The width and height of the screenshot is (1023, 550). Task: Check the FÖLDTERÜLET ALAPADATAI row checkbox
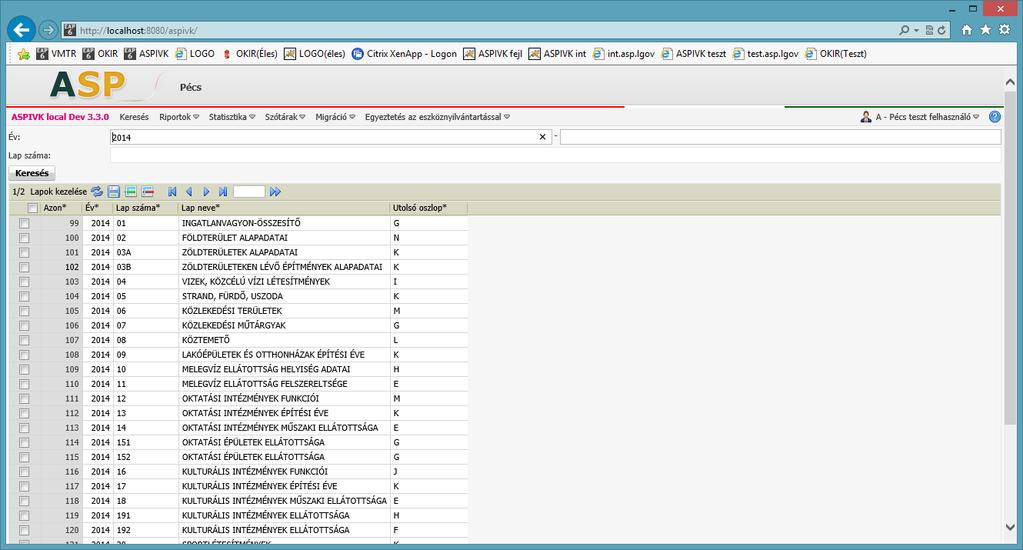pyautogui.click(x=24, y=237)
